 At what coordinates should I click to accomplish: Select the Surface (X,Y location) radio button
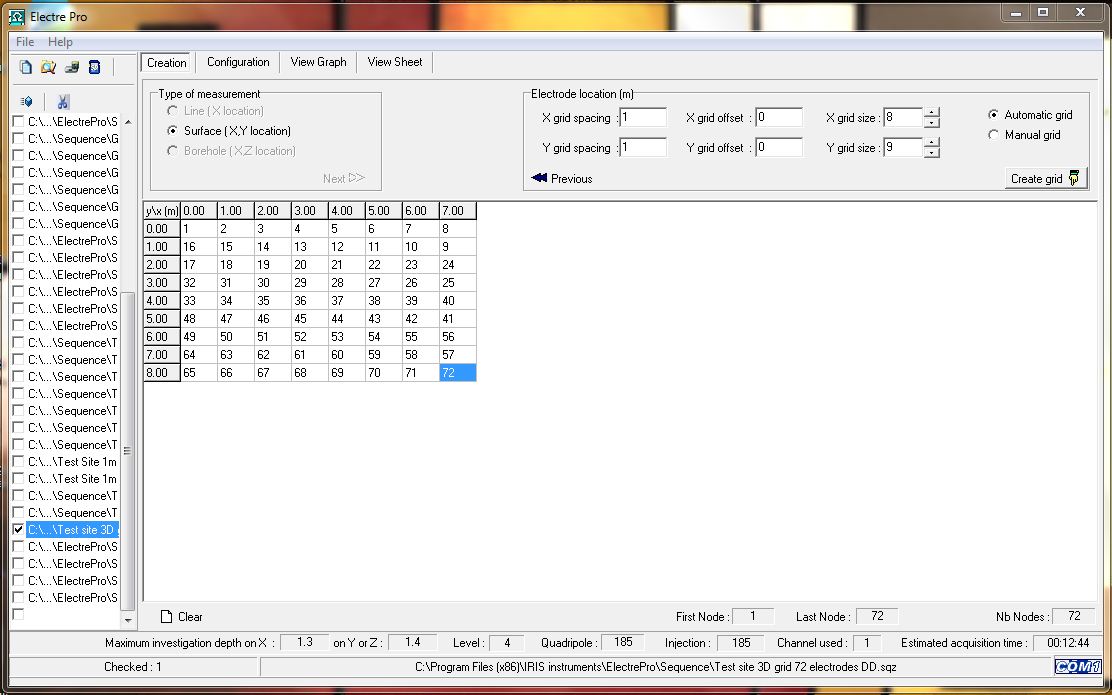tap(172, 131)
